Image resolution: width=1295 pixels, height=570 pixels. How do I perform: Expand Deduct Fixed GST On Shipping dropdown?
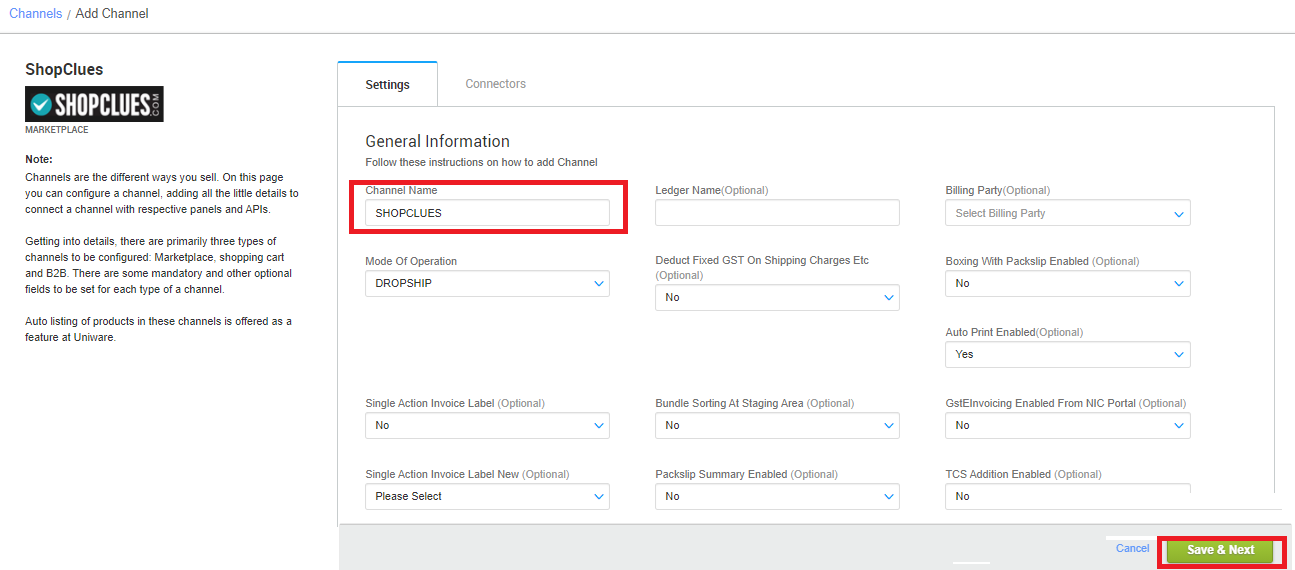[777, 297]
